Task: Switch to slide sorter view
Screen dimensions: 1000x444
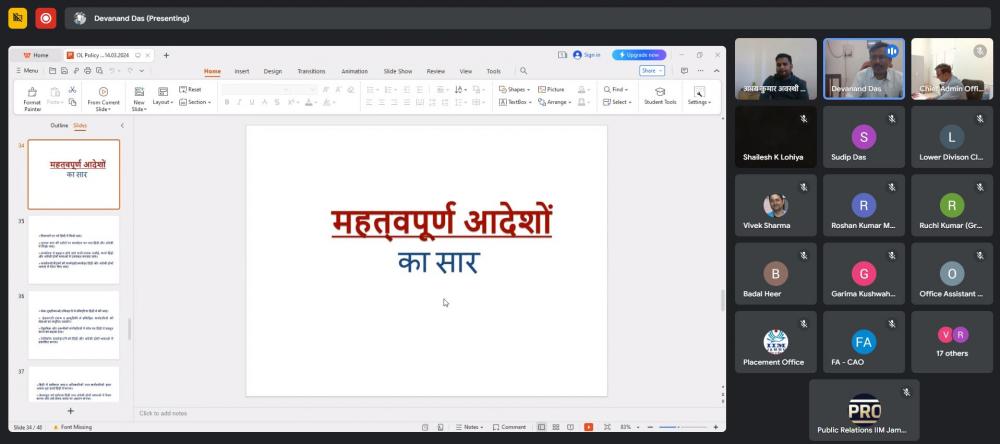Action: click(556, 427)
